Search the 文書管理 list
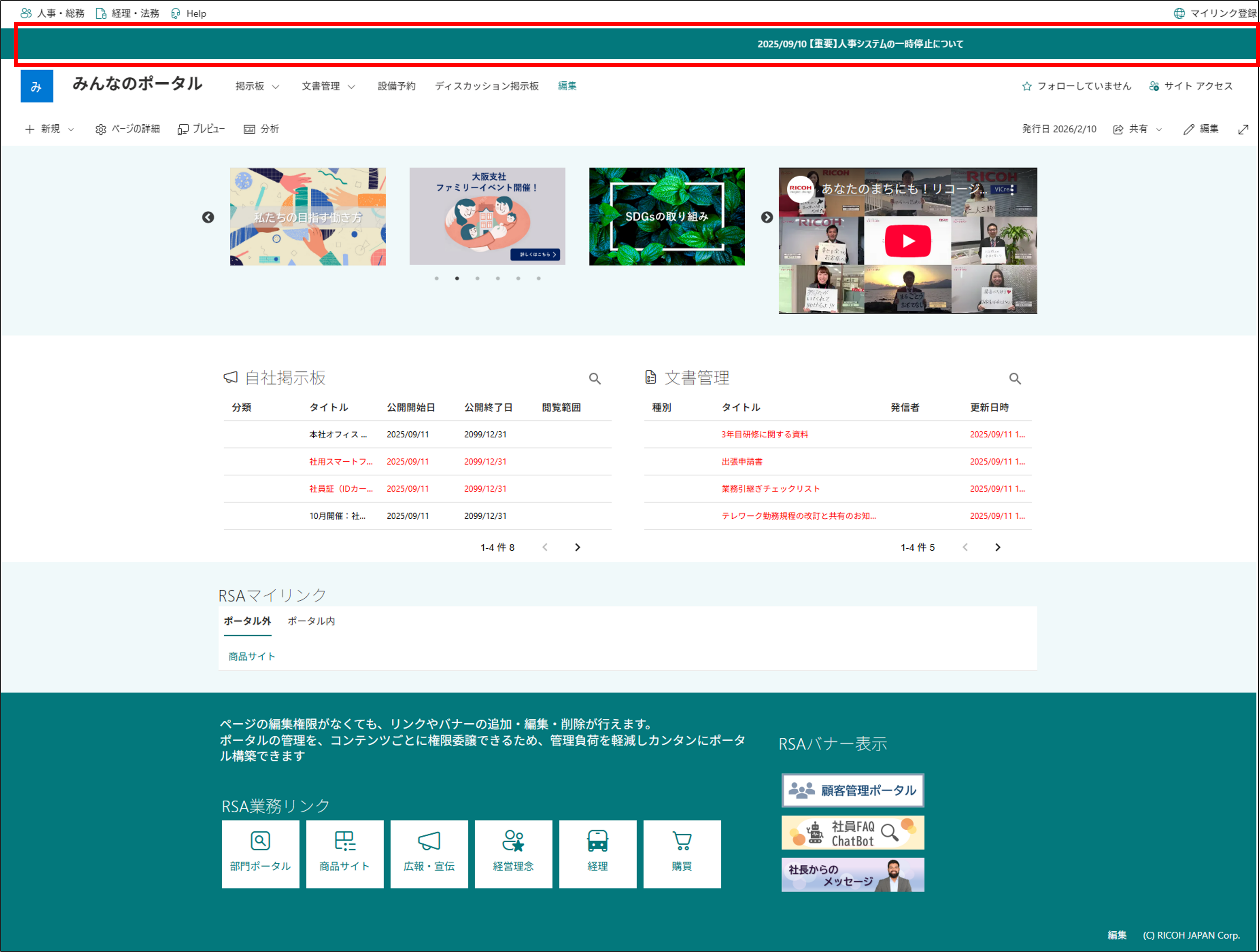The height and width of the screenshot is (952, 1260). [1015, 379]
